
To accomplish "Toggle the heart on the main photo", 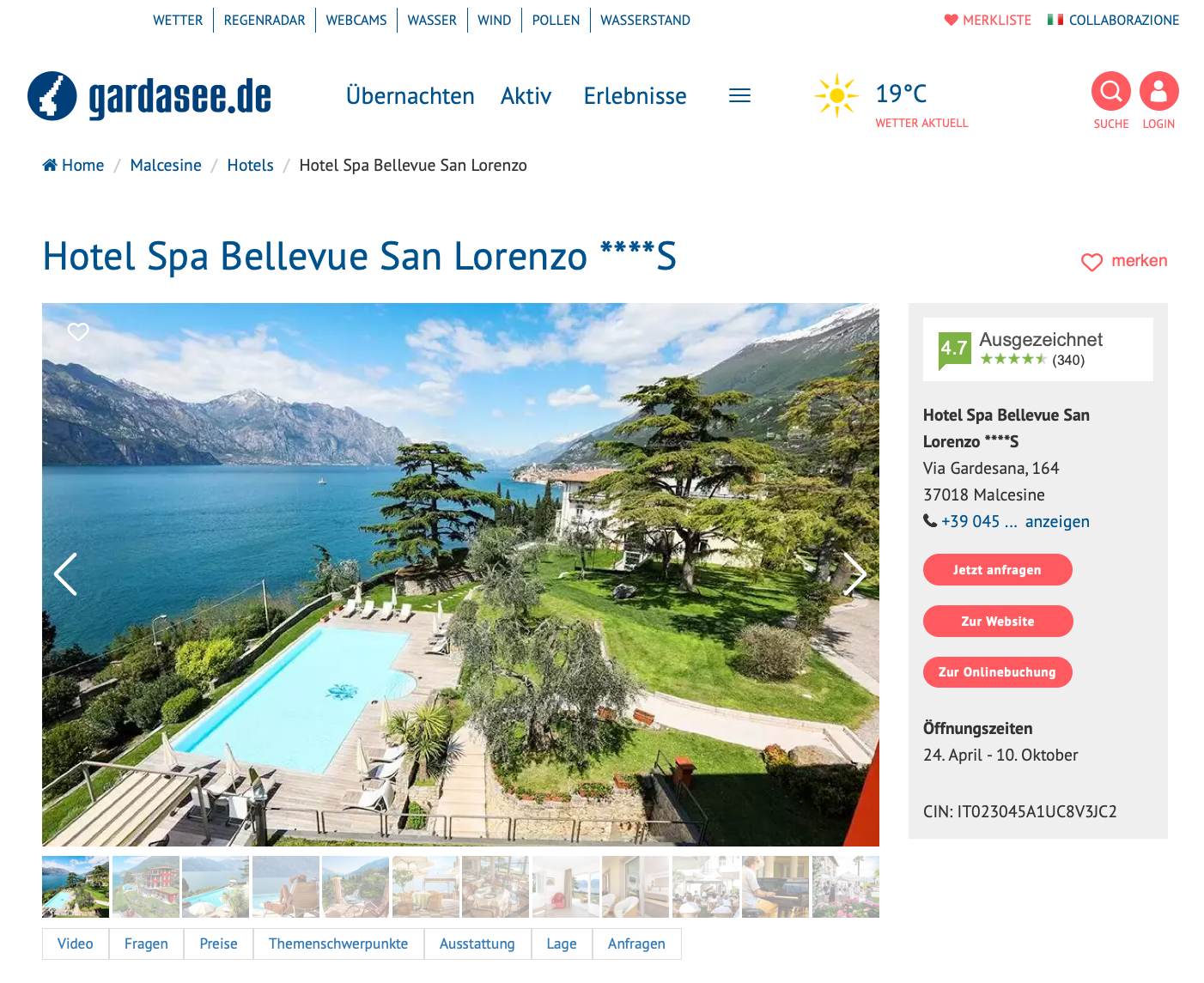I will pyautogui.click(x=78, y=331).
